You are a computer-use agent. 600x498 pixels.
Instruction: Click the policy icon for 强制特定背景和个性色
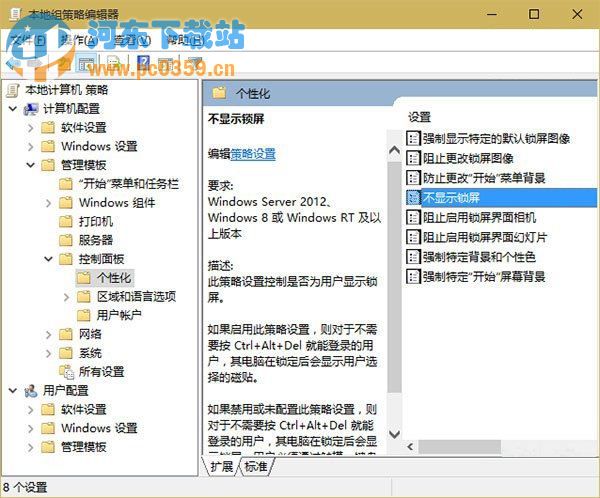tap(413, 256)
